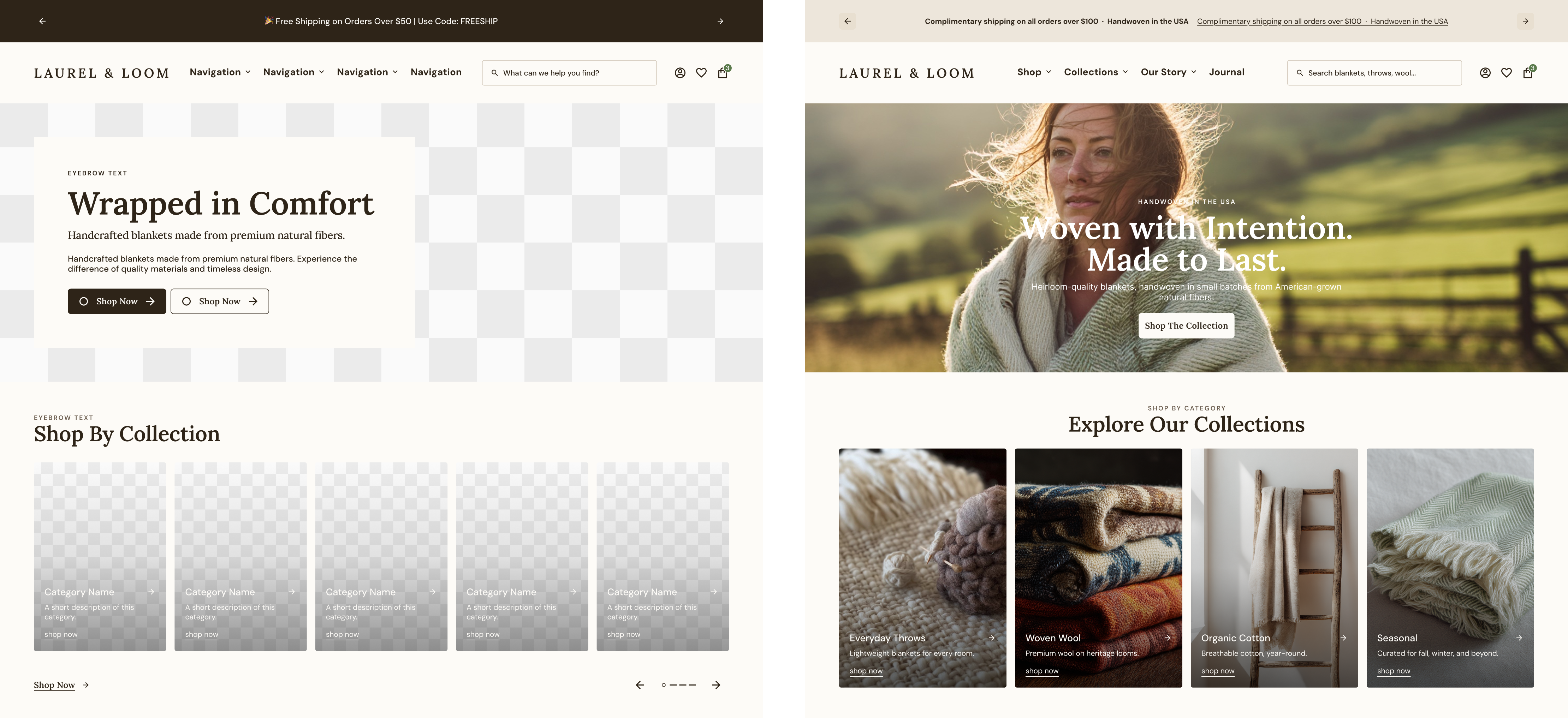1568x718 pixels.
Task: Click previous arrow on beige shipping banner
Action: 847,21
